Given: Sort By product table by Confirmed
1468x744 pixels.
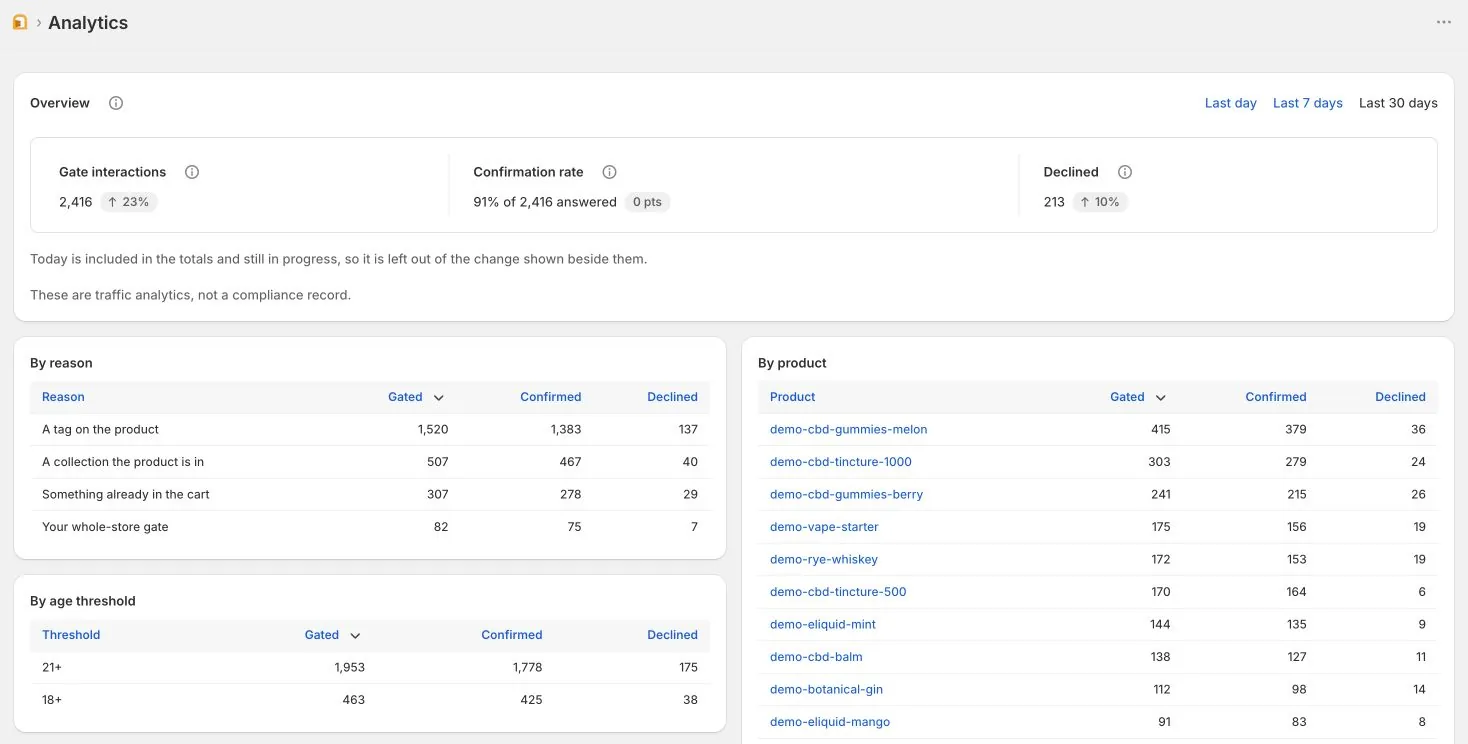Looking at the screenshot, I should click(1275, 397).
